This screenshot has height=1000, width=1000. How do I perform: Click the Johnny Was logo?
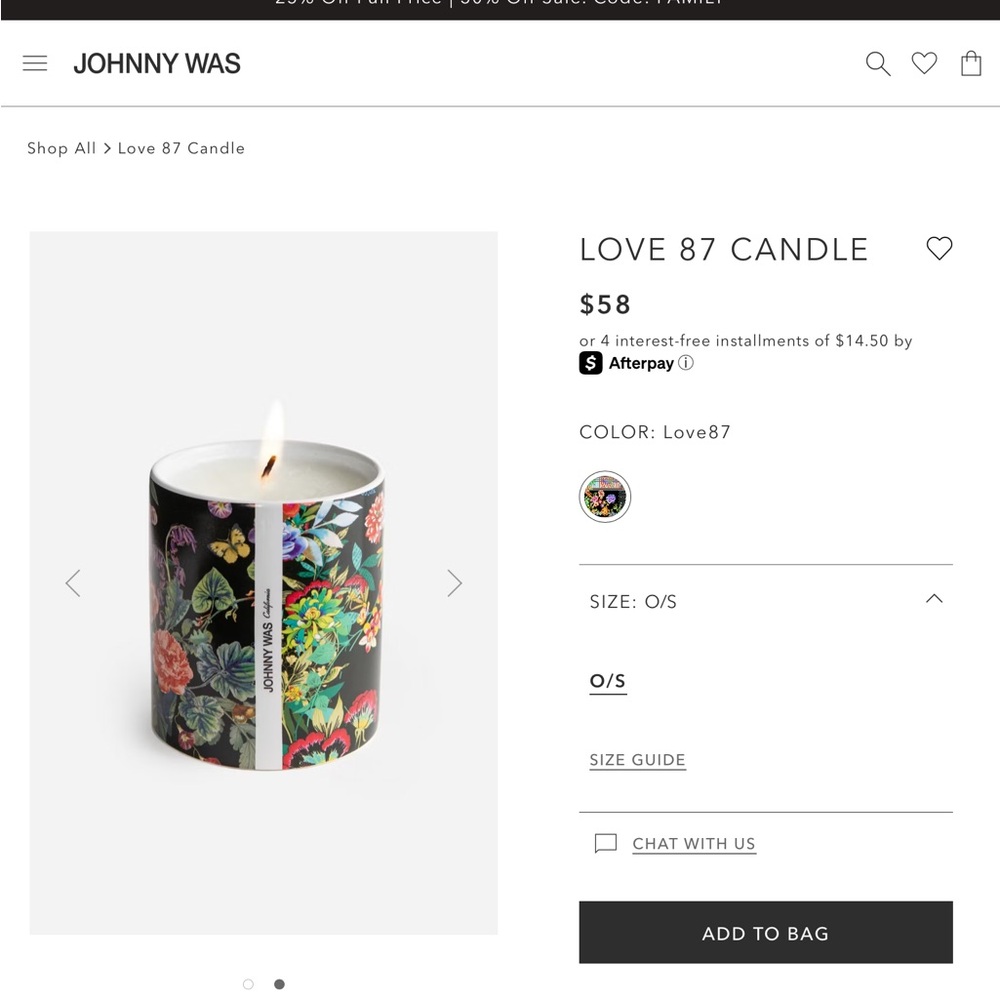click(156, 63)
